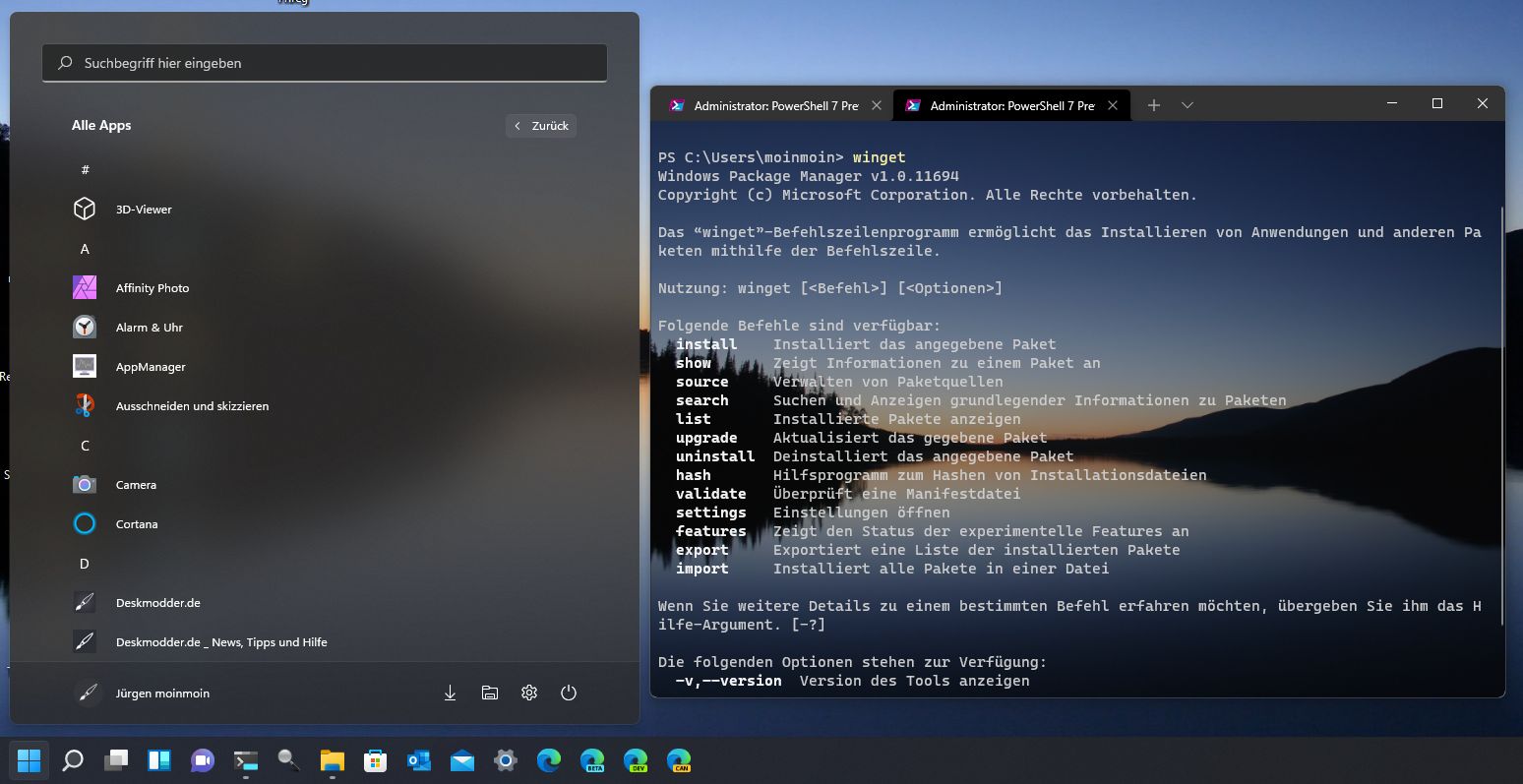Open taskbar Search magnifier
This screenshot has height=784, width=1523.
pos(73,760)
